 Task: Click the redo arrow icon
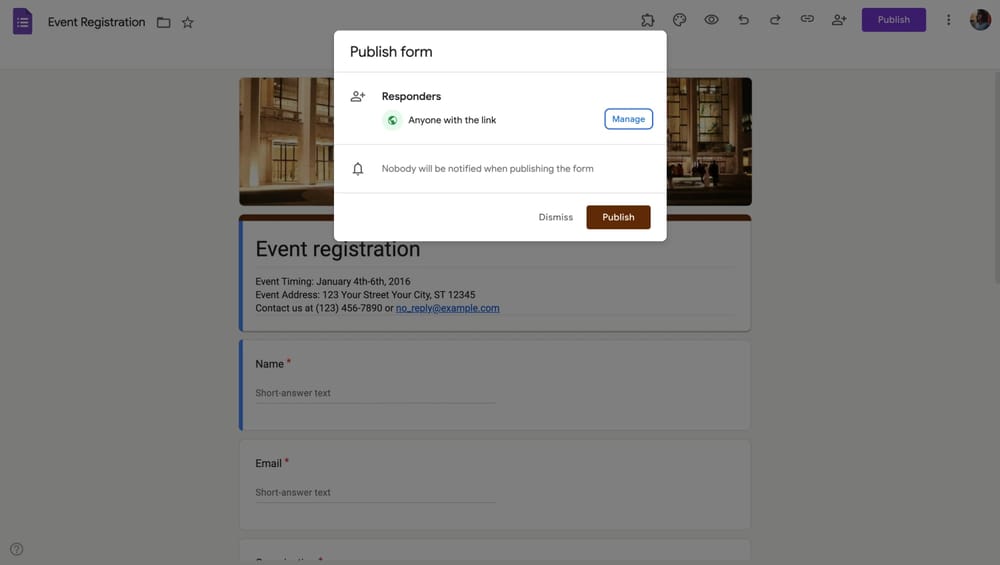coord(775,20)
